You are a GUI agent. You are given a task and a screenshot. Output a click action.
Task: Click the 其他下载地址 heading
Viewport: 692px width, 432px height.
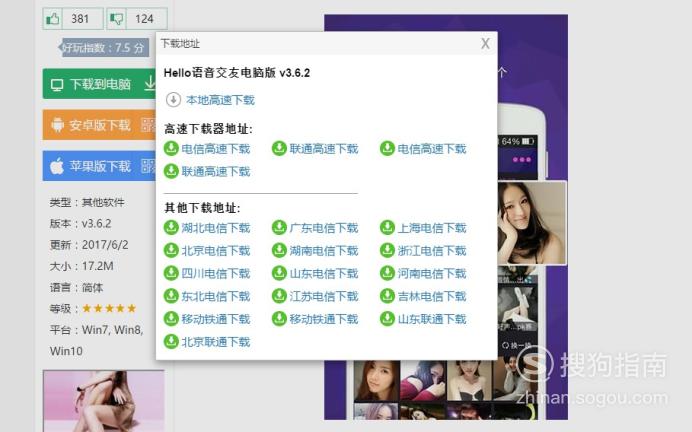coord(202,208)
